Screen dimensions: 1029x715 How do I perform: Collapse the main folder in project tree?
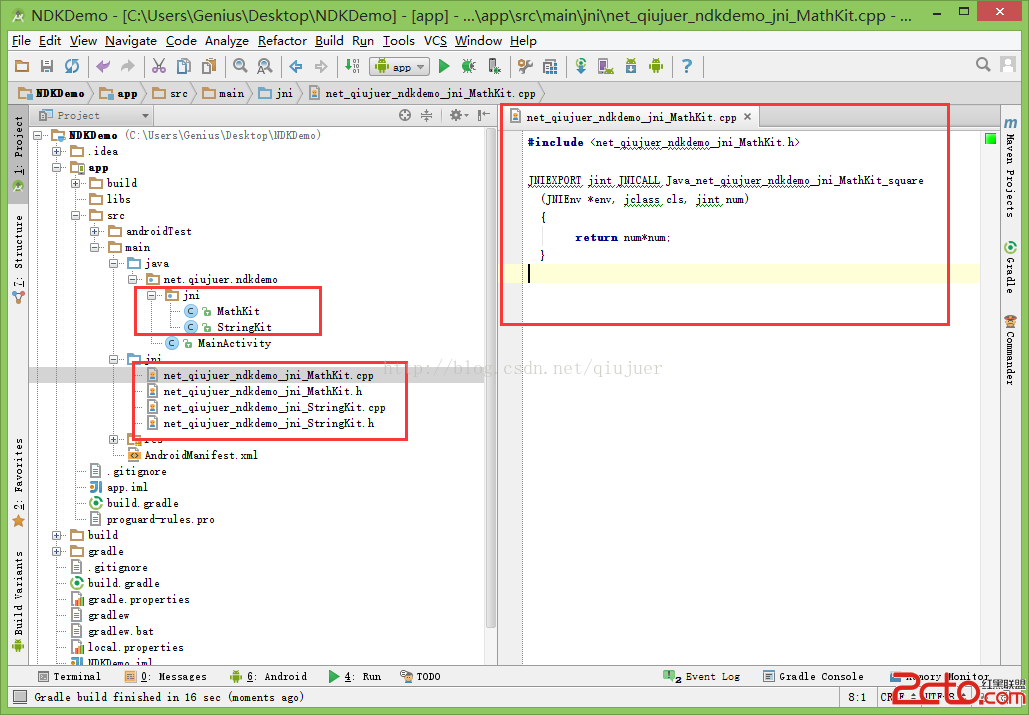pos(95,248)
